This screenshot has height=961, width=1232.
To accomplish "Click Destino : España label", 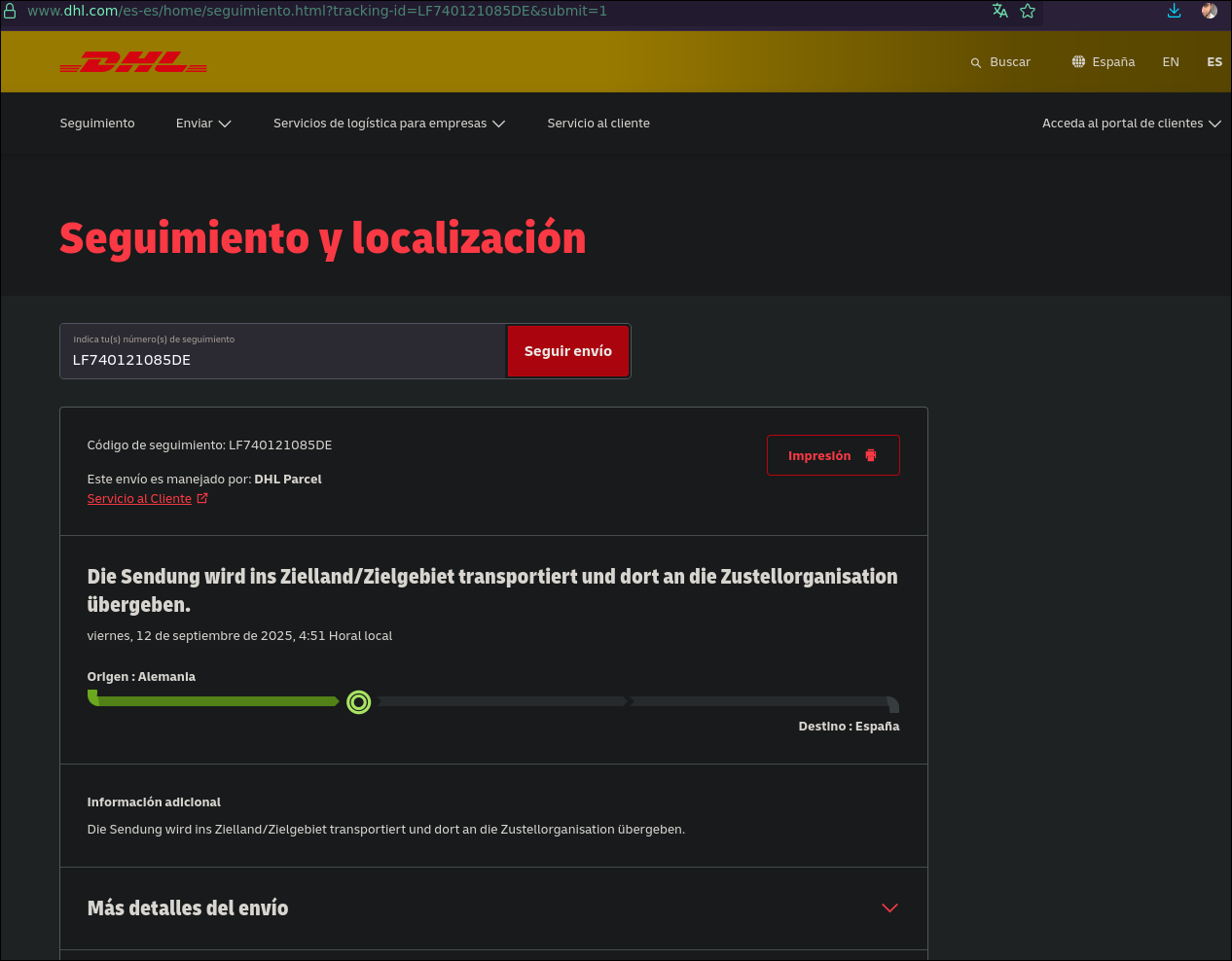I will pos(849,727).
